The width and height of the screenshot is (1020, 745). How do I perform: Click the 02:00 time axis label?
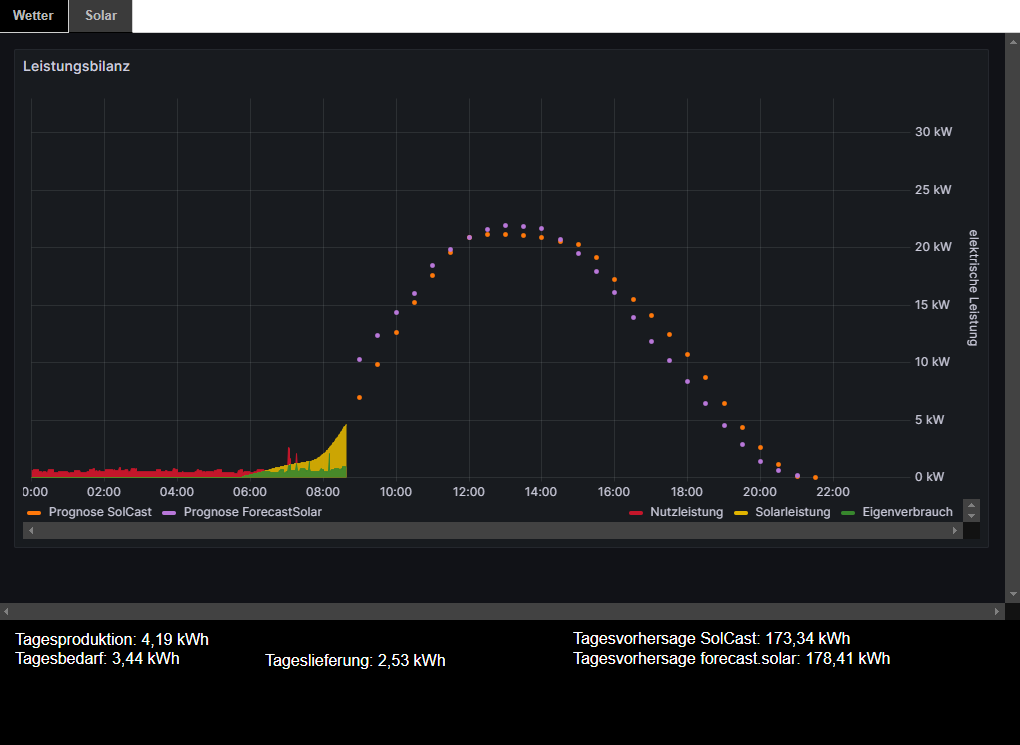(x=104, y=492)
